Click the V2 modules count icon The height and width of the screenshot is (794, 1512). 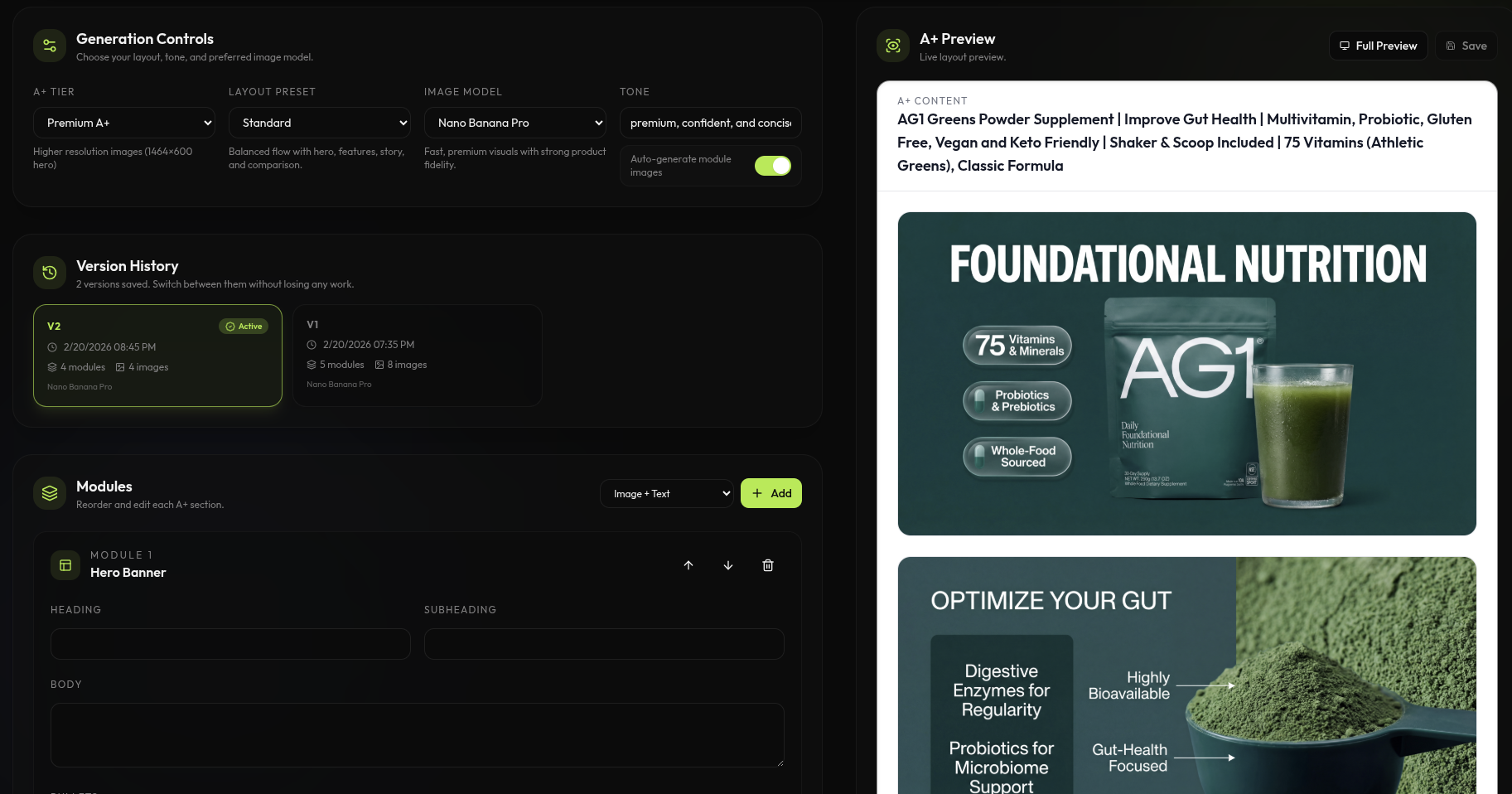pos(52,367)
